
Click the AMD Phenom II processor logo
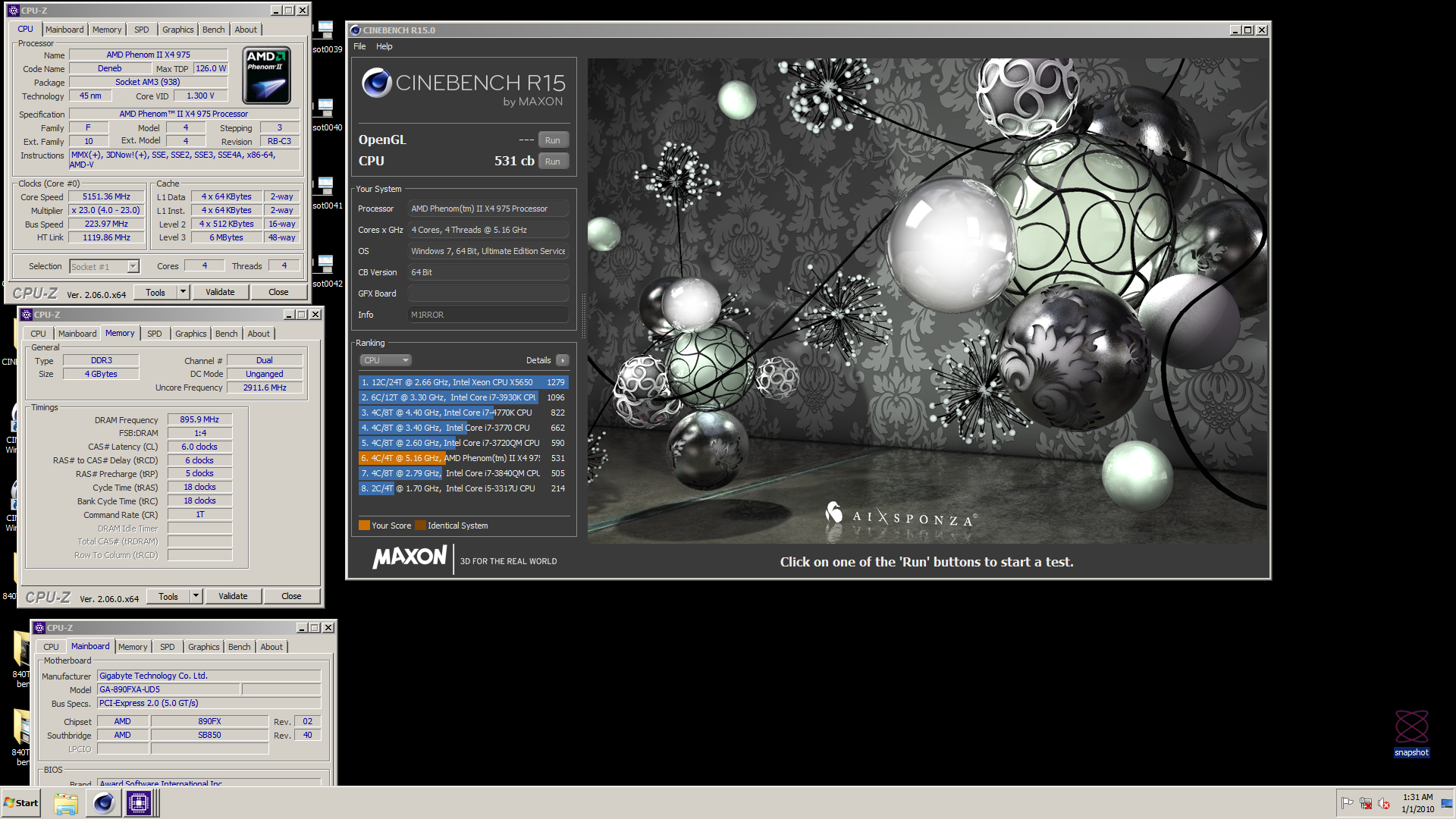[x=266, y=75]
